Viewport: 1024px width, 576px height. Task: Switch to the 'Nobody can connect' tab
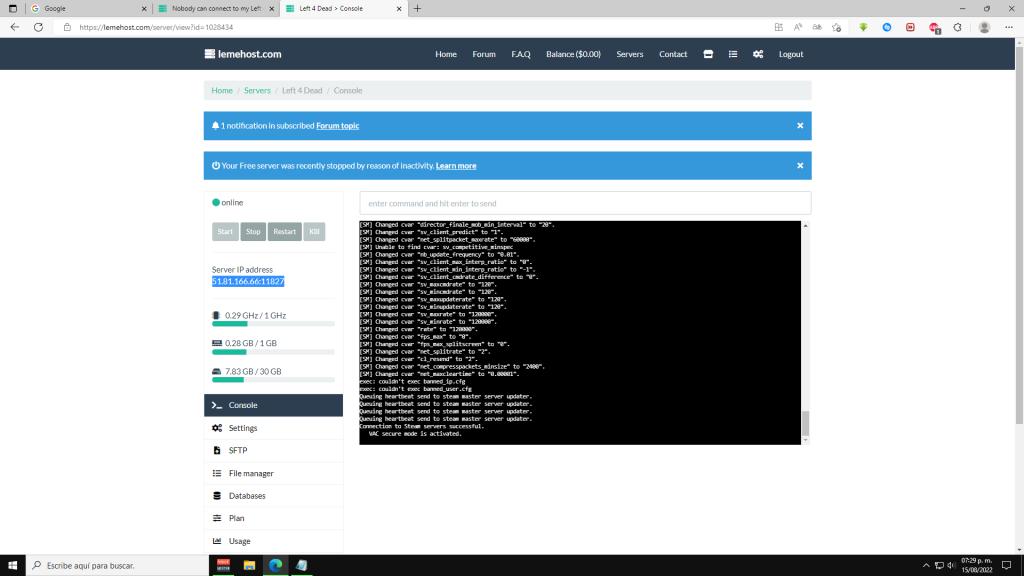point(216,8)
